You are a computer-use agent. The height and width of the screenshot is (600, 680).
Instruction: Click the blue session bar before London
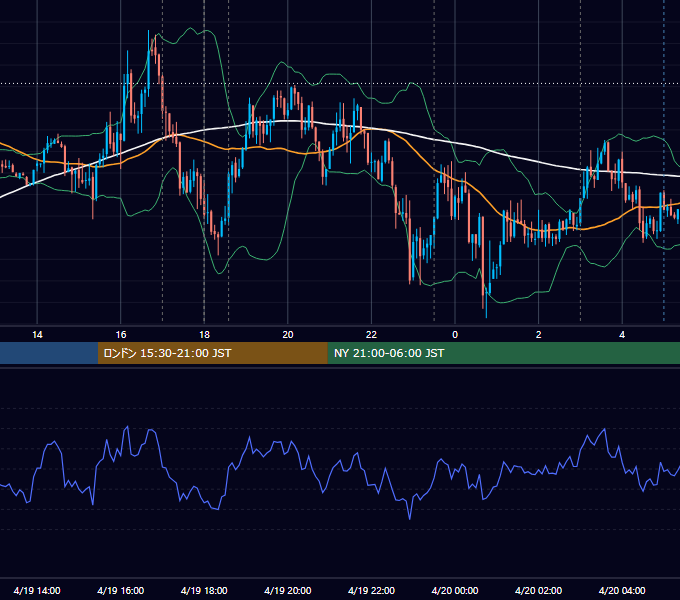[x=49, y=353]
